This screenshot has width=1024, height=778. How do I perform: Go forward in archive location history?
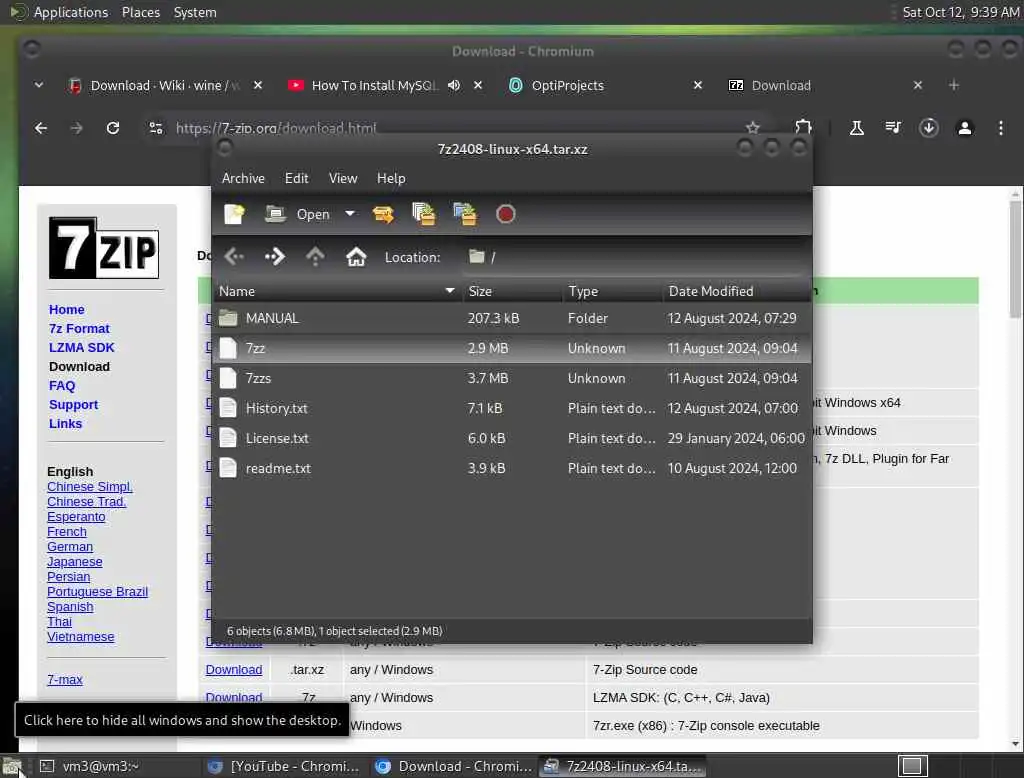tap(275, 257)
